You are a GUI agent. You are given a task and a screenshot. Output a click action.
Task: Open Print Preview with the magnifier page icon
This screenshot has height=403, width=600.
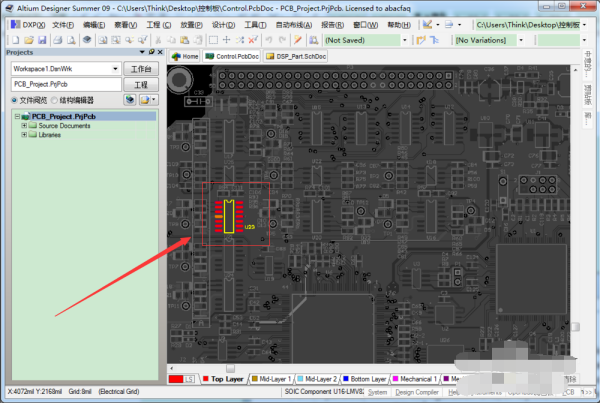pos(71,40)
